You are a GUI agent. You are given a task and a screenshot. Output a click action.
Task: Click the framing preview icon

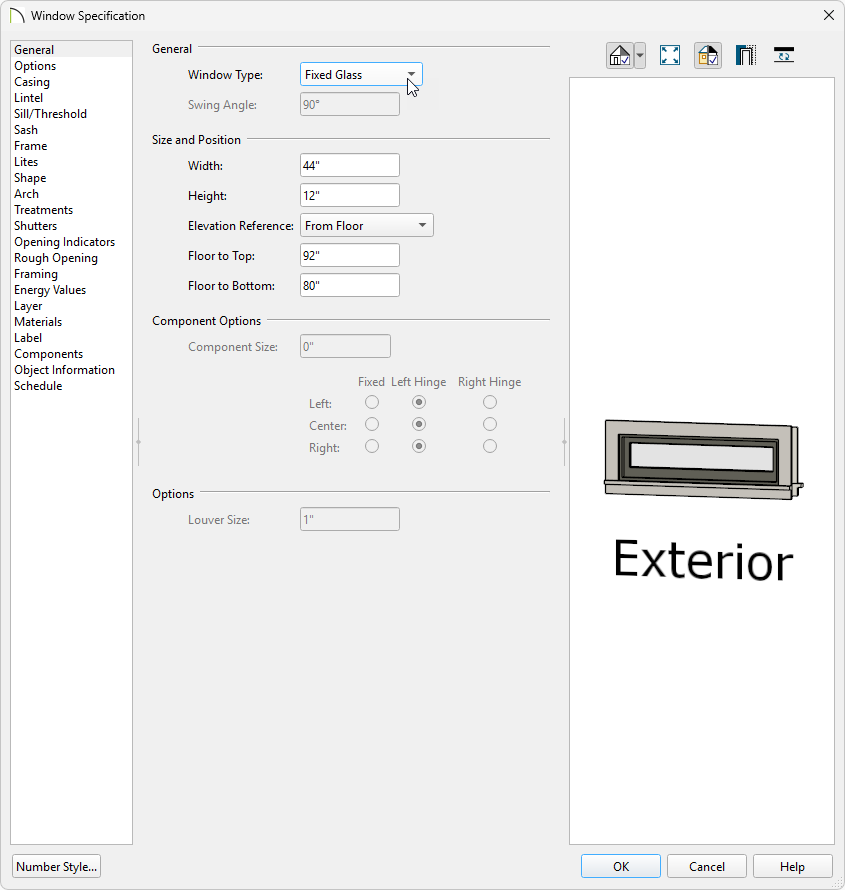746,56
